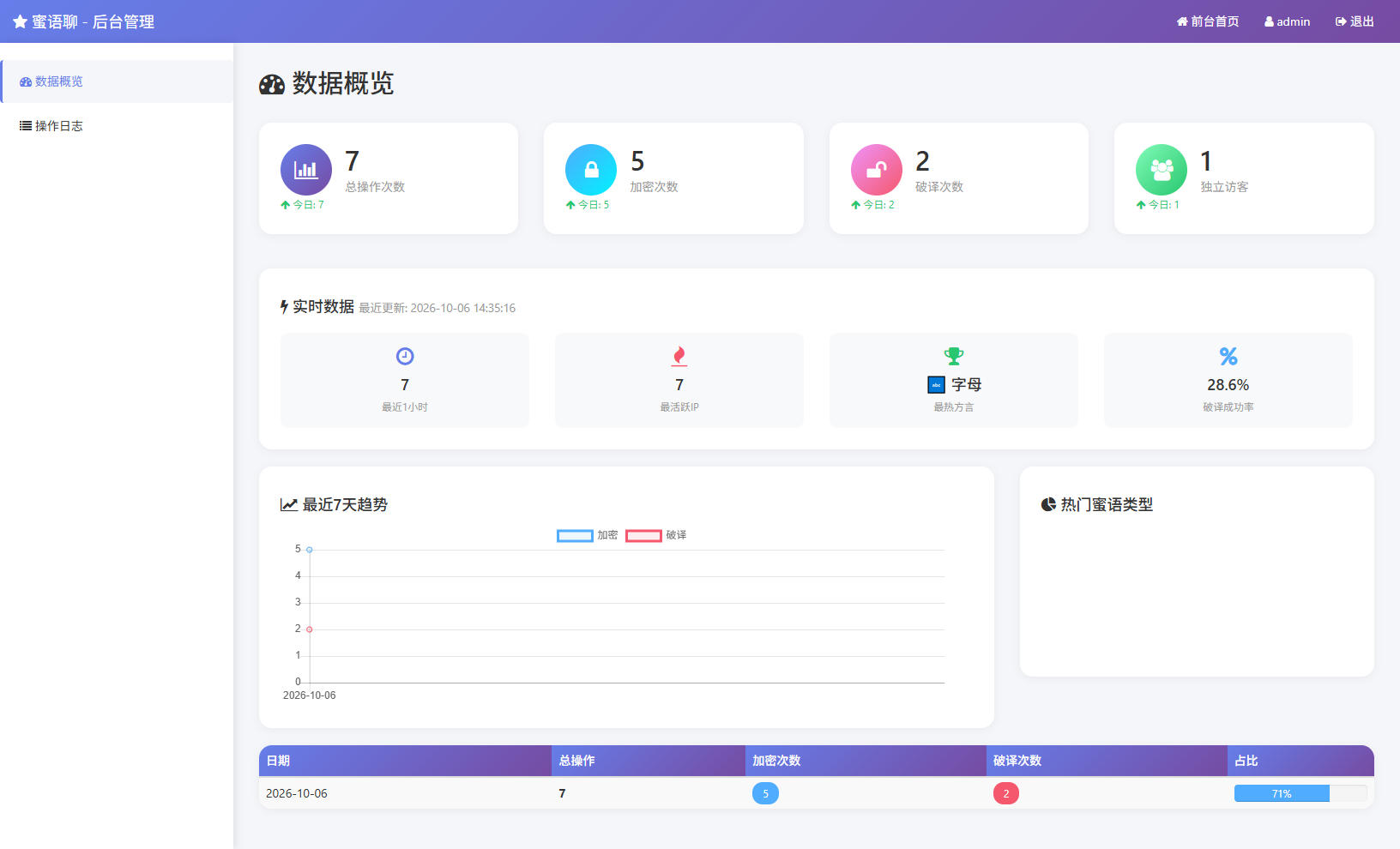This screenshot has height=849, width=1400.
Task: Click the 最近更新 timestamp text
Action: 437,308
